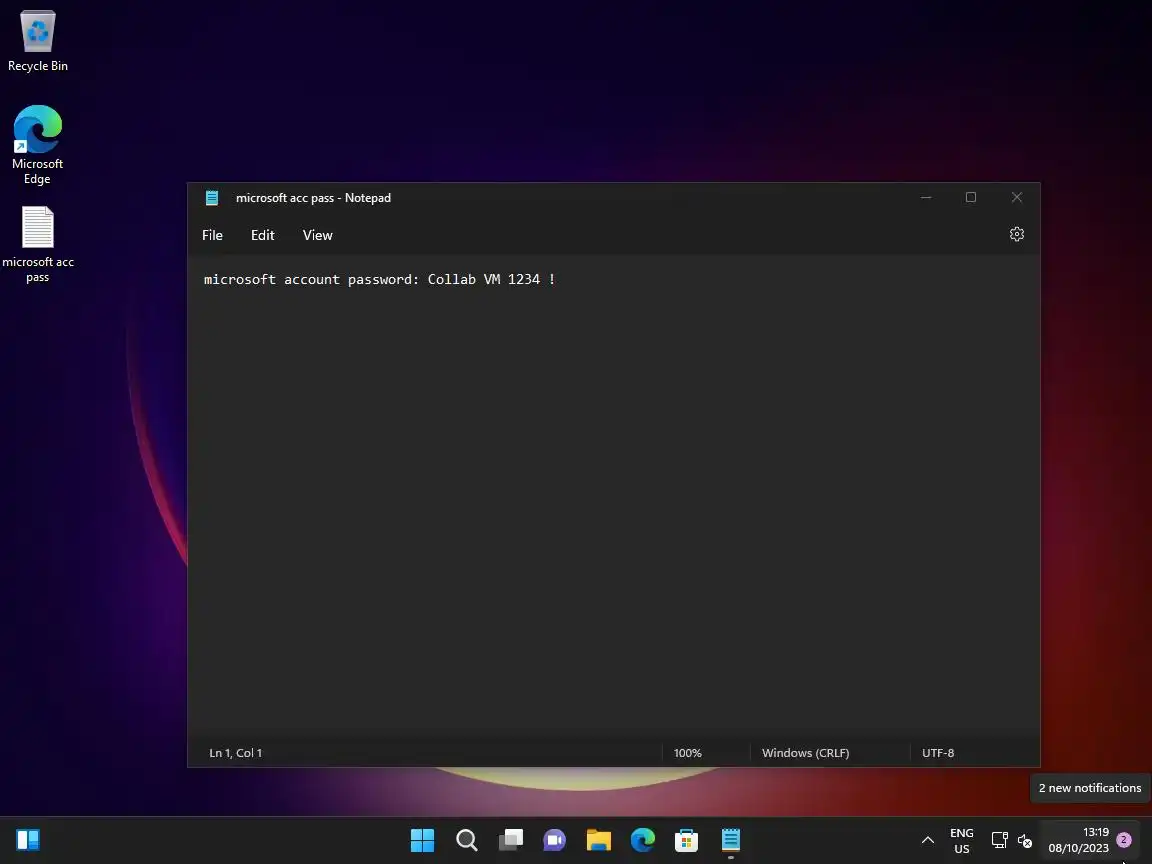Launch Microsoft Edge from the taskbar
1152x864 pixels.
pyautogui.click(x=643, y=840)
